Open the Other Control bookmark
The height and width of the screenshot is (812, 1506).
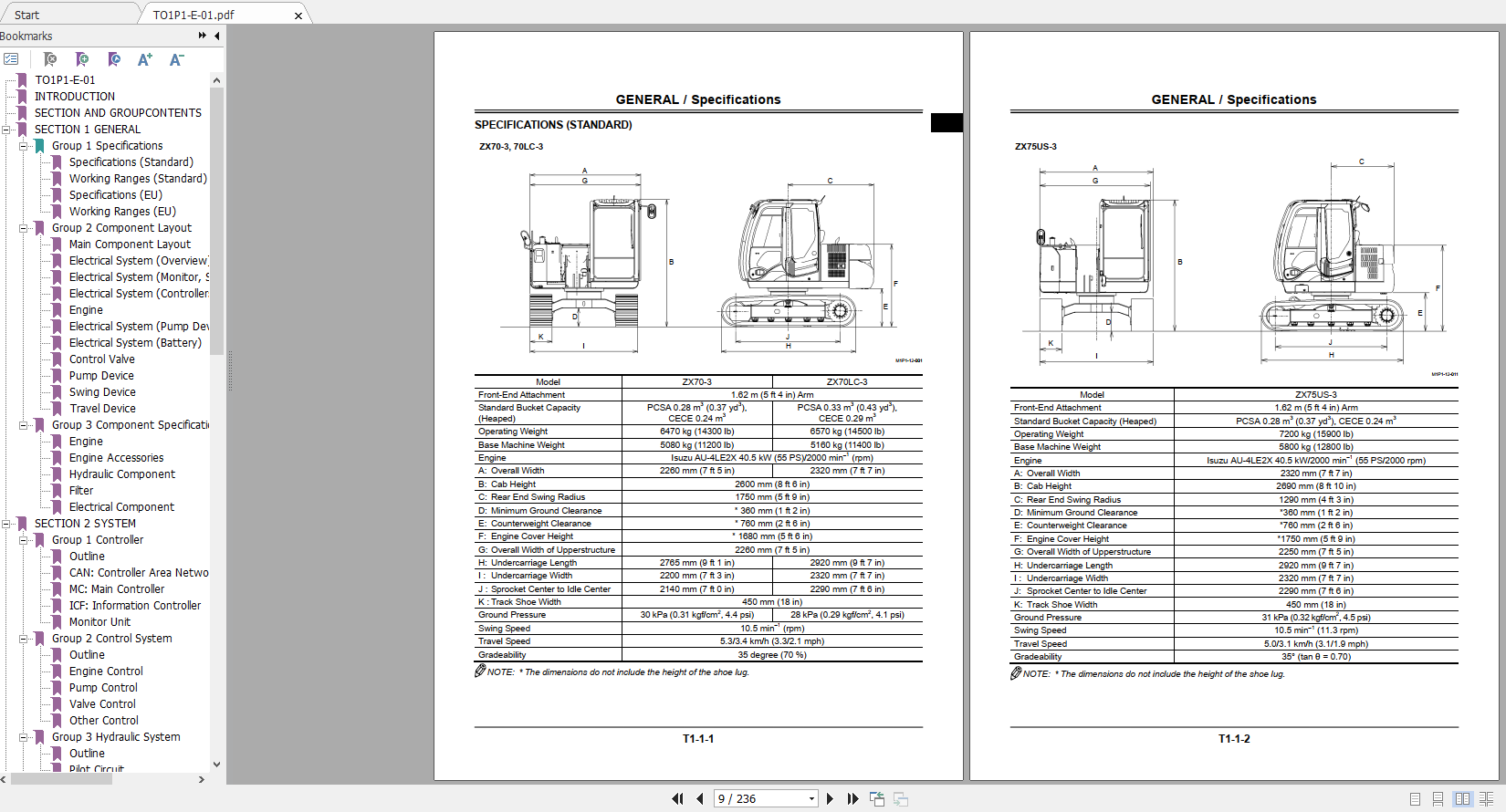[104, 721]
